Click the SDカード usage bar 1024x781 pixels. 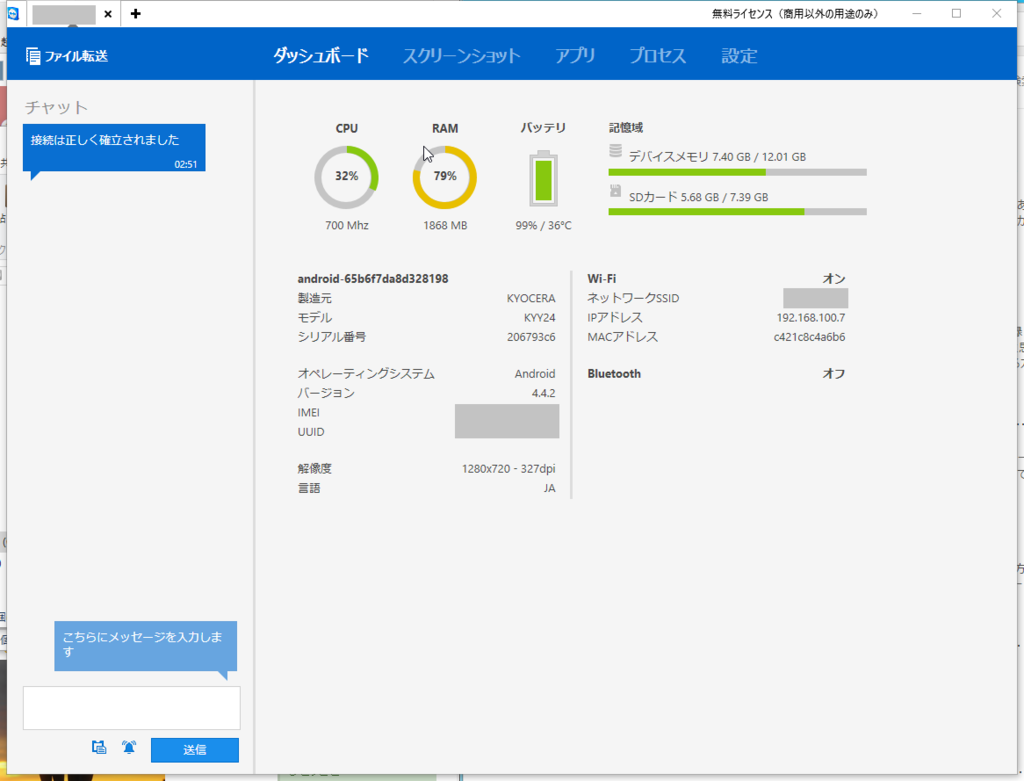coord(737,212)
